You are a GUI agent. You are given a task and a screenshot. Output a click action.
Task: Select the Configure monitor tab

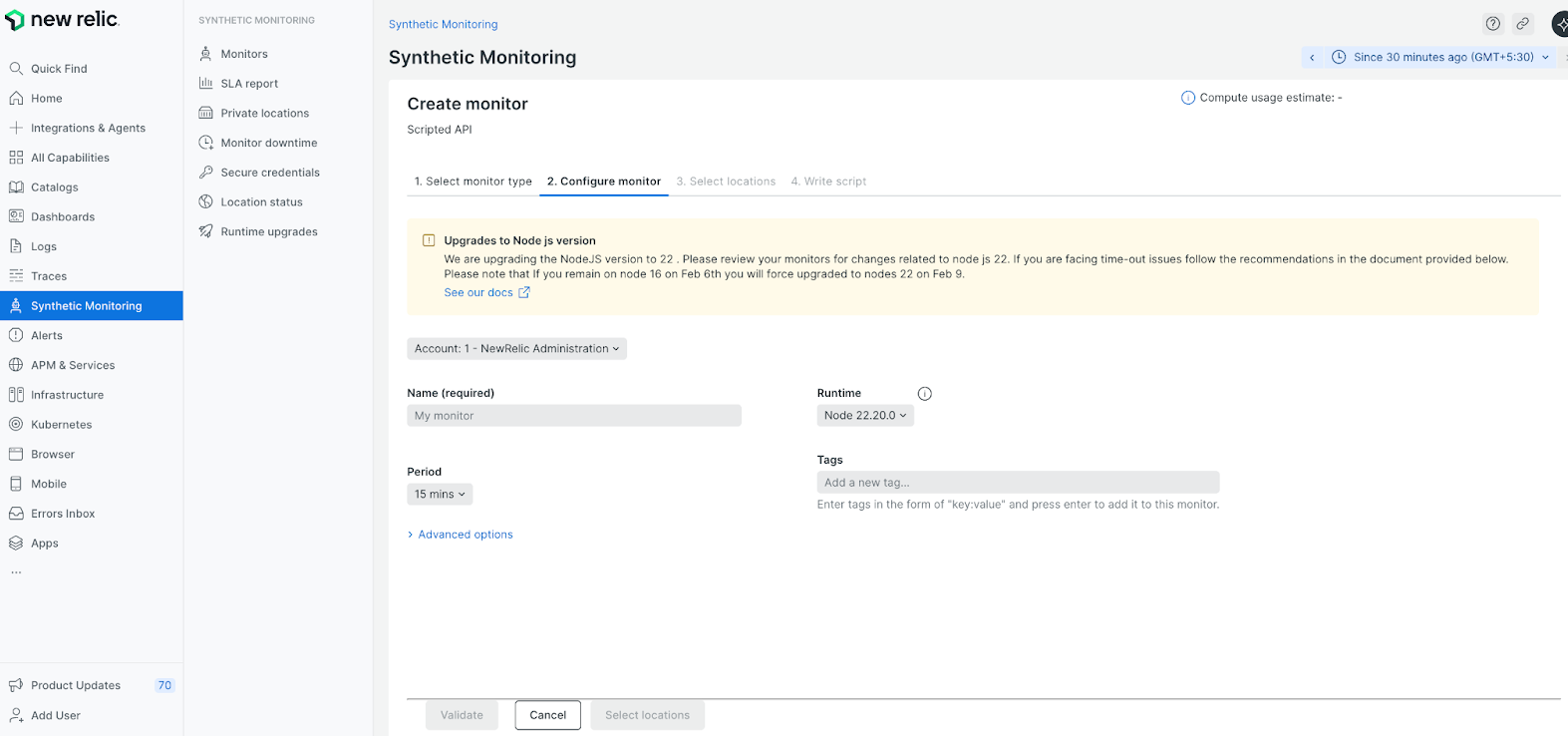(x=603, y=182)
